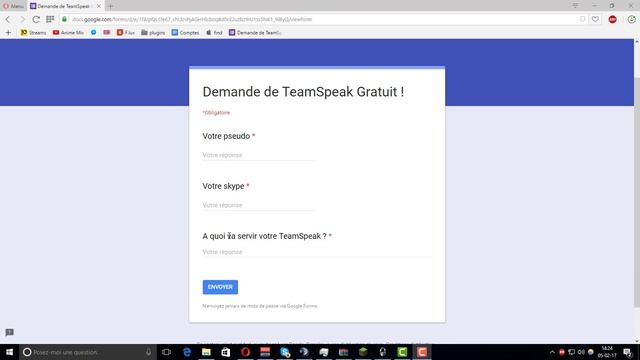Click the page vertical scrollbar
The height and width of the screenshot is (360, 640).
tap(637, 191)
